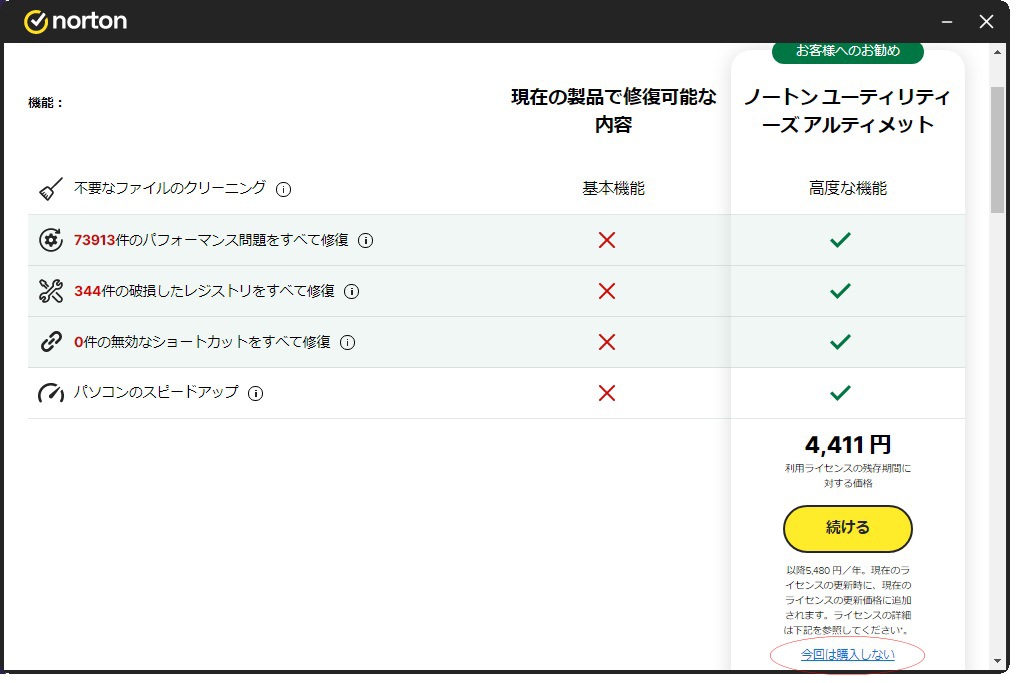
Task: Click the 高度な機能 cell
Action: point(847,188)
